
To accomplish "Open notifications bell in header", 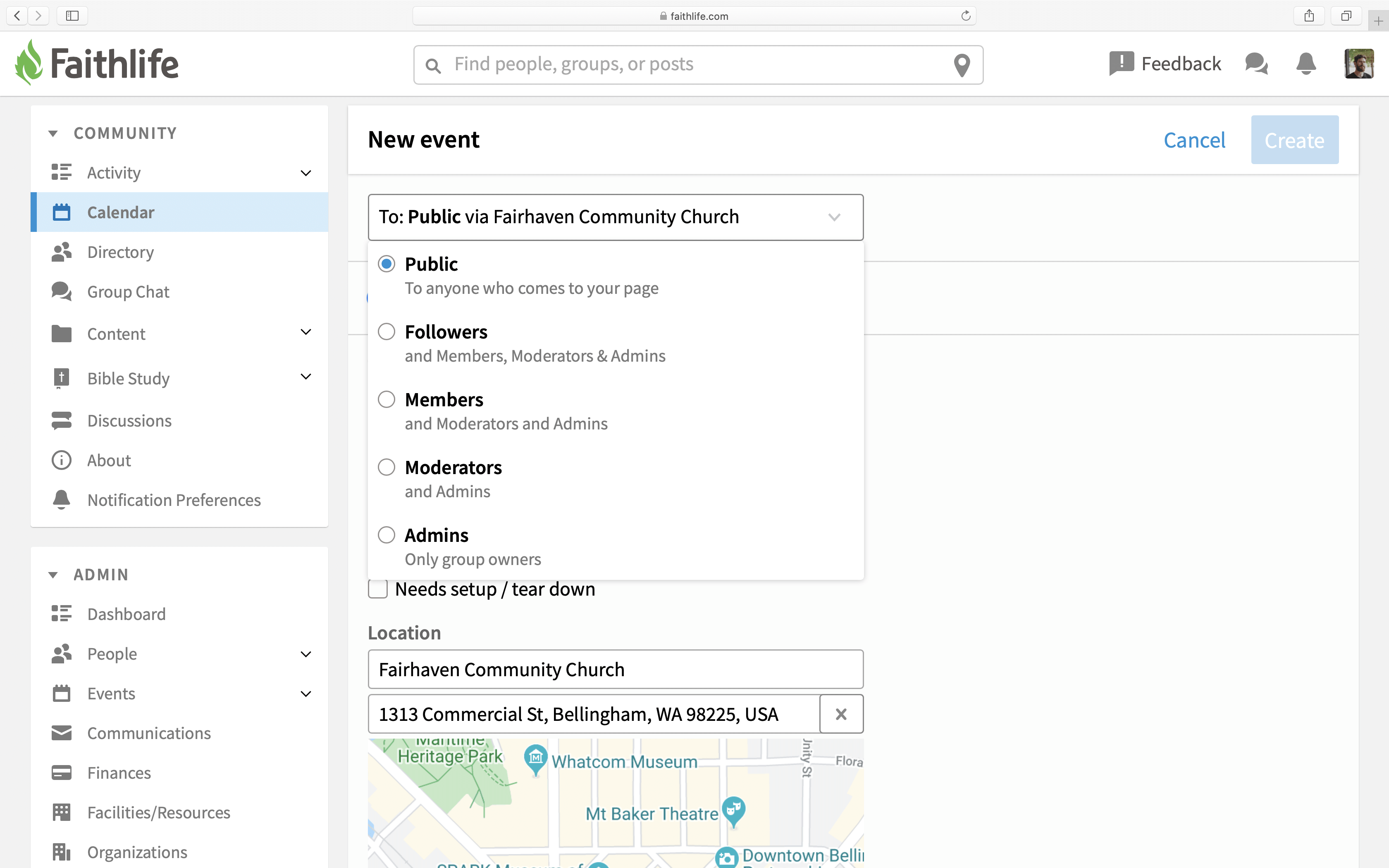I will (1306, 63).
